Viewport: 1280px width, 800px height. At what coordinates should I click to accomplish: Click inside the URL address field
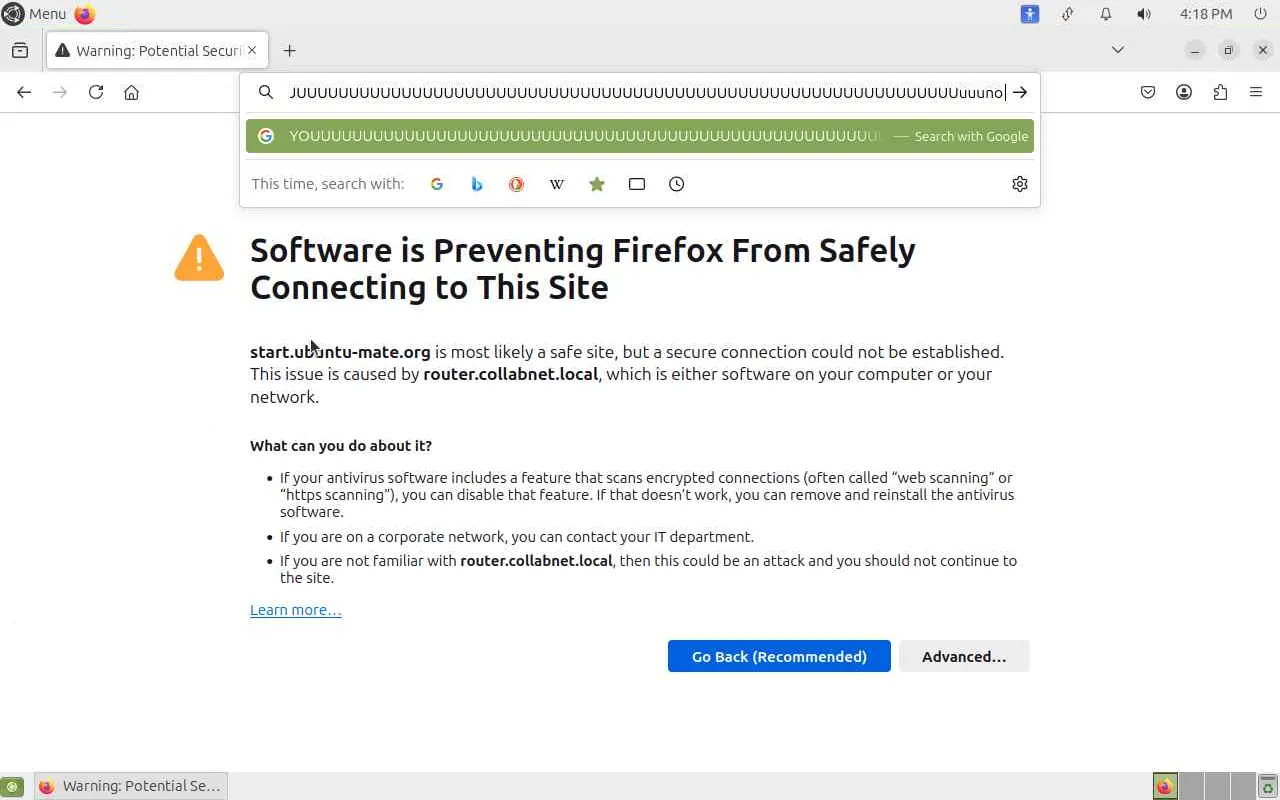(x=640, y=92)
